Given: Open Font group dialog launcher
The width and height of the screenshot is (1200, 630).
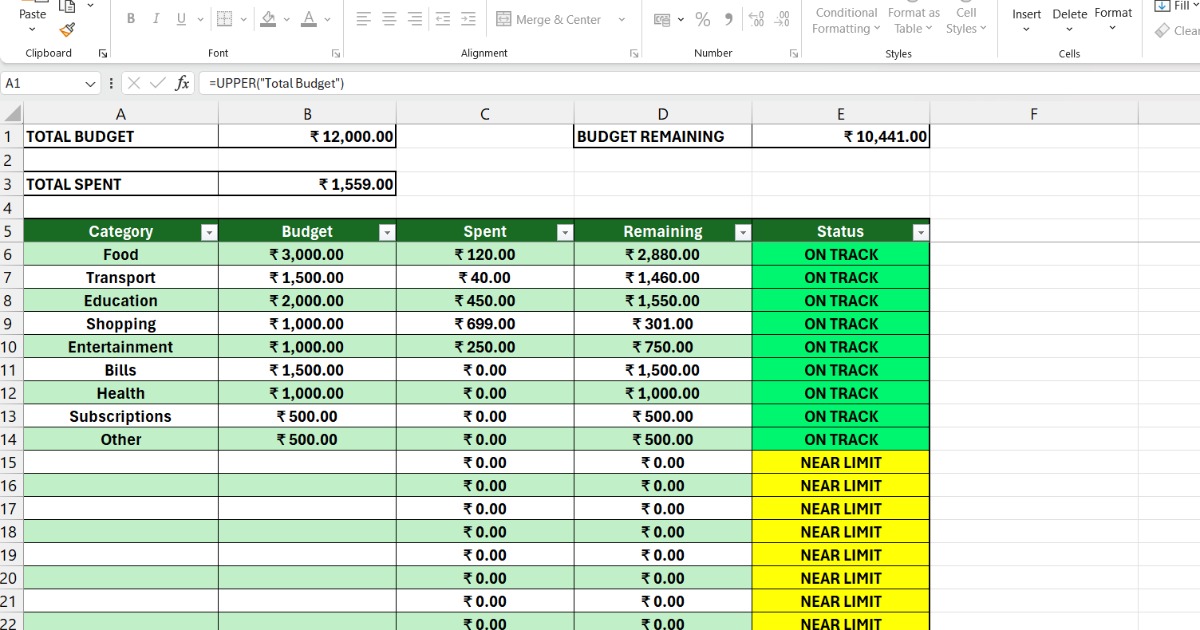Looking at the screenshot, I should tap(336, 53).
